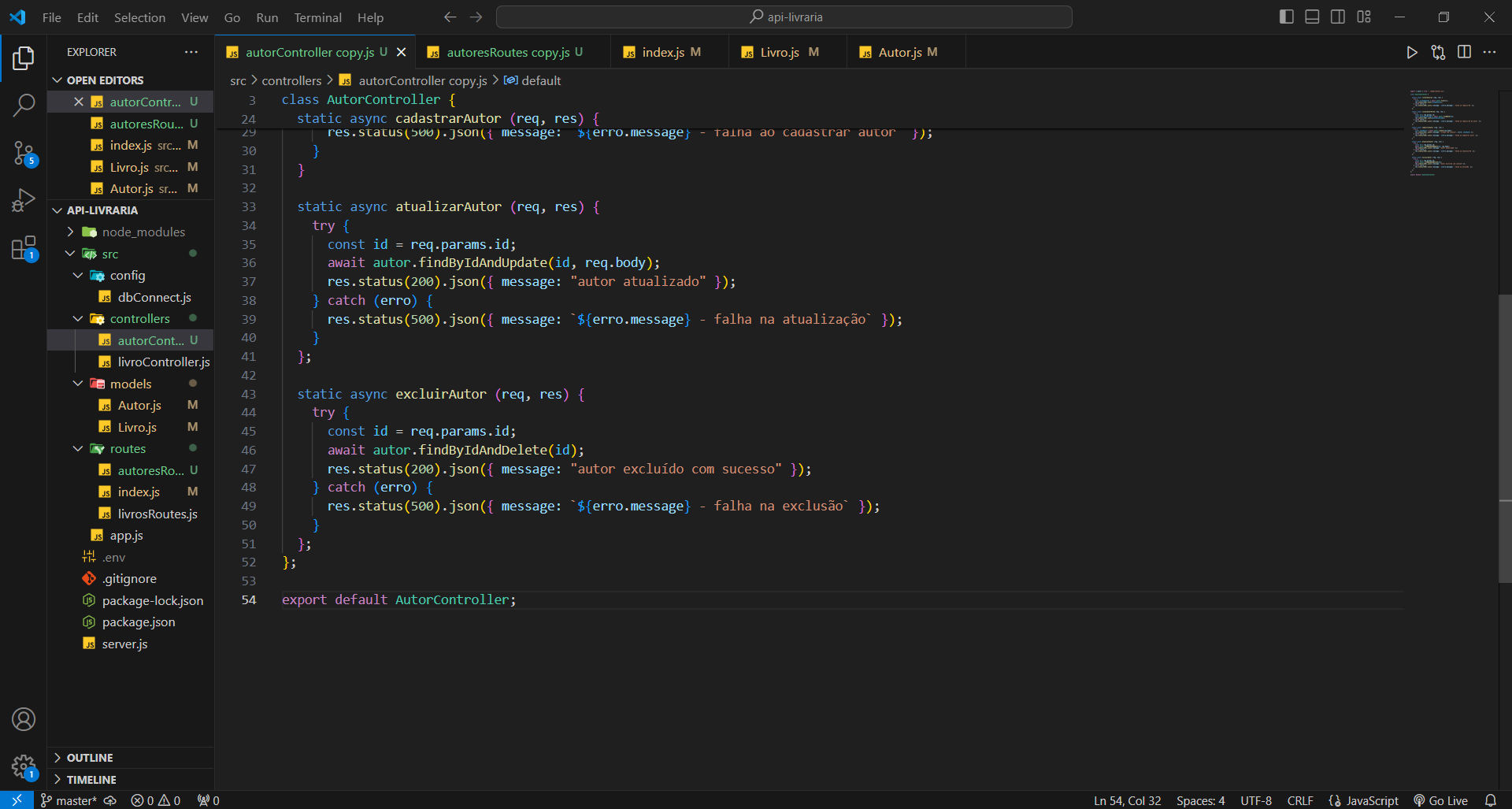1512x809 pixels.
Task: Open package.json file
Action: tap(131, 622)
